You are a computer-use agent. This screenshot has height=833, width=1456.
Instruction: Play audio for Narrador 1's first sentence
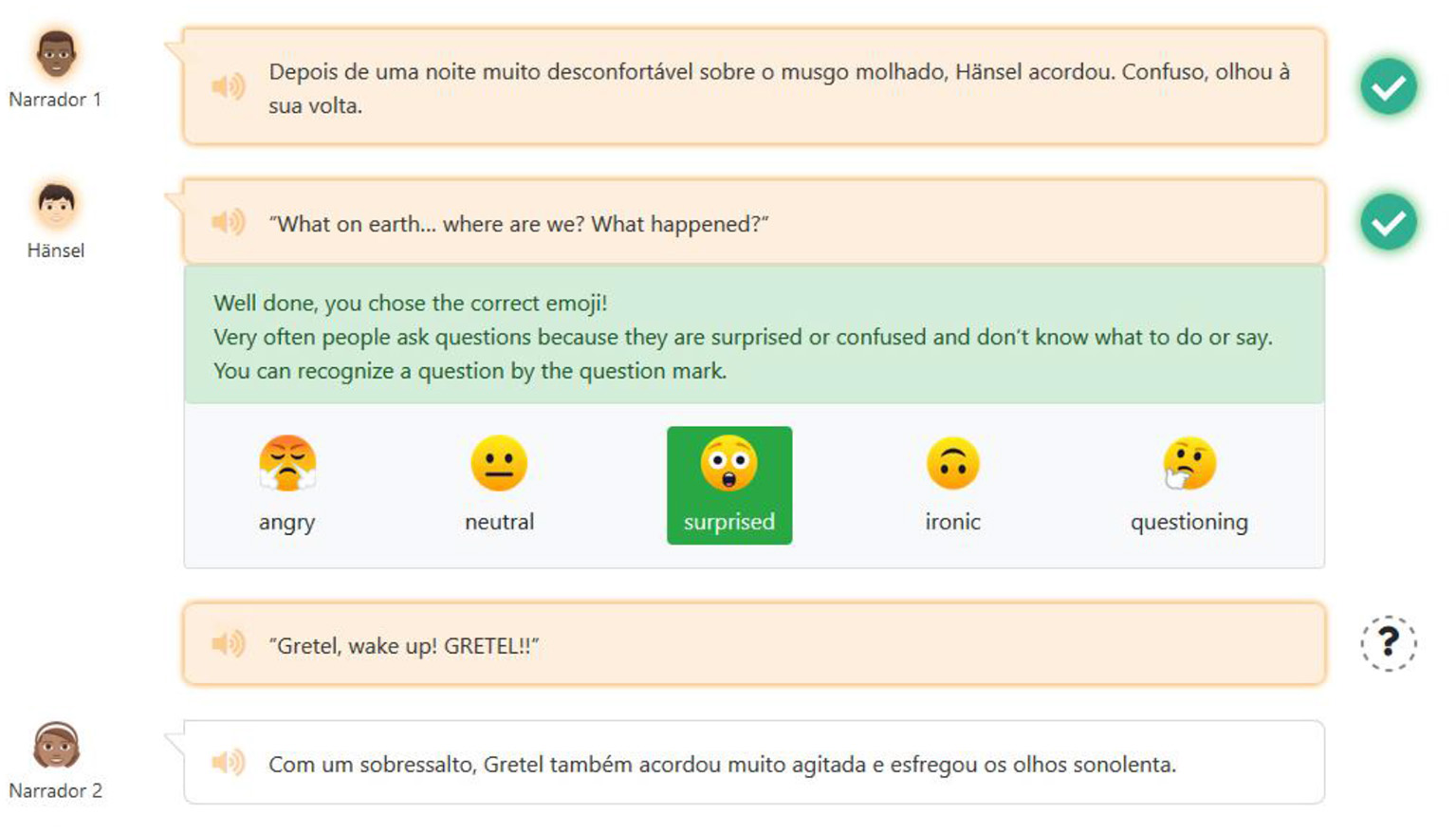229,87
